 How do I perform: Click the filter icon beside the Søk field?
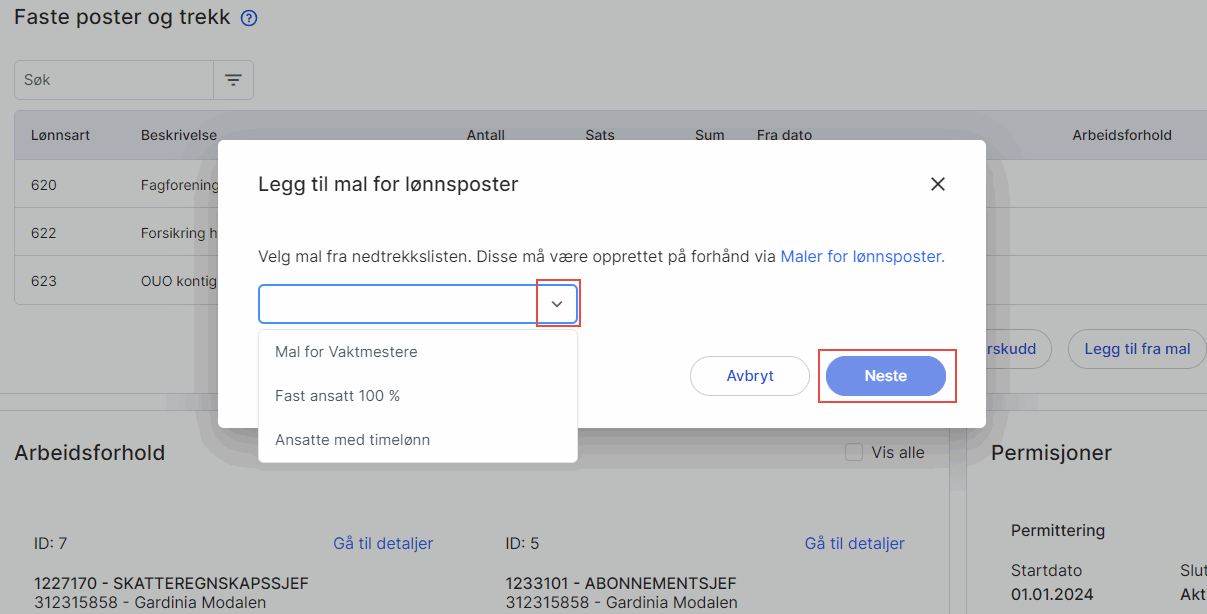(x=233, y=79)
